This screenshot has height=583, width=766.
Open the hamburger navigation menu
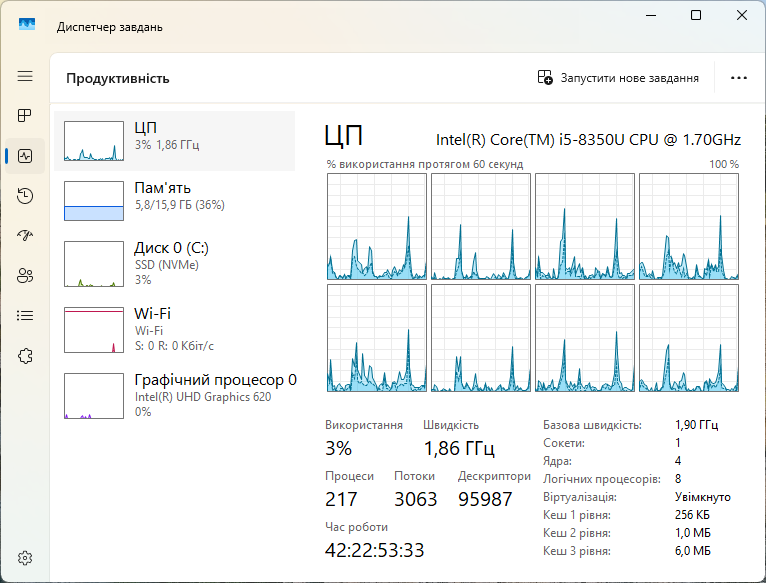[25, 76]
